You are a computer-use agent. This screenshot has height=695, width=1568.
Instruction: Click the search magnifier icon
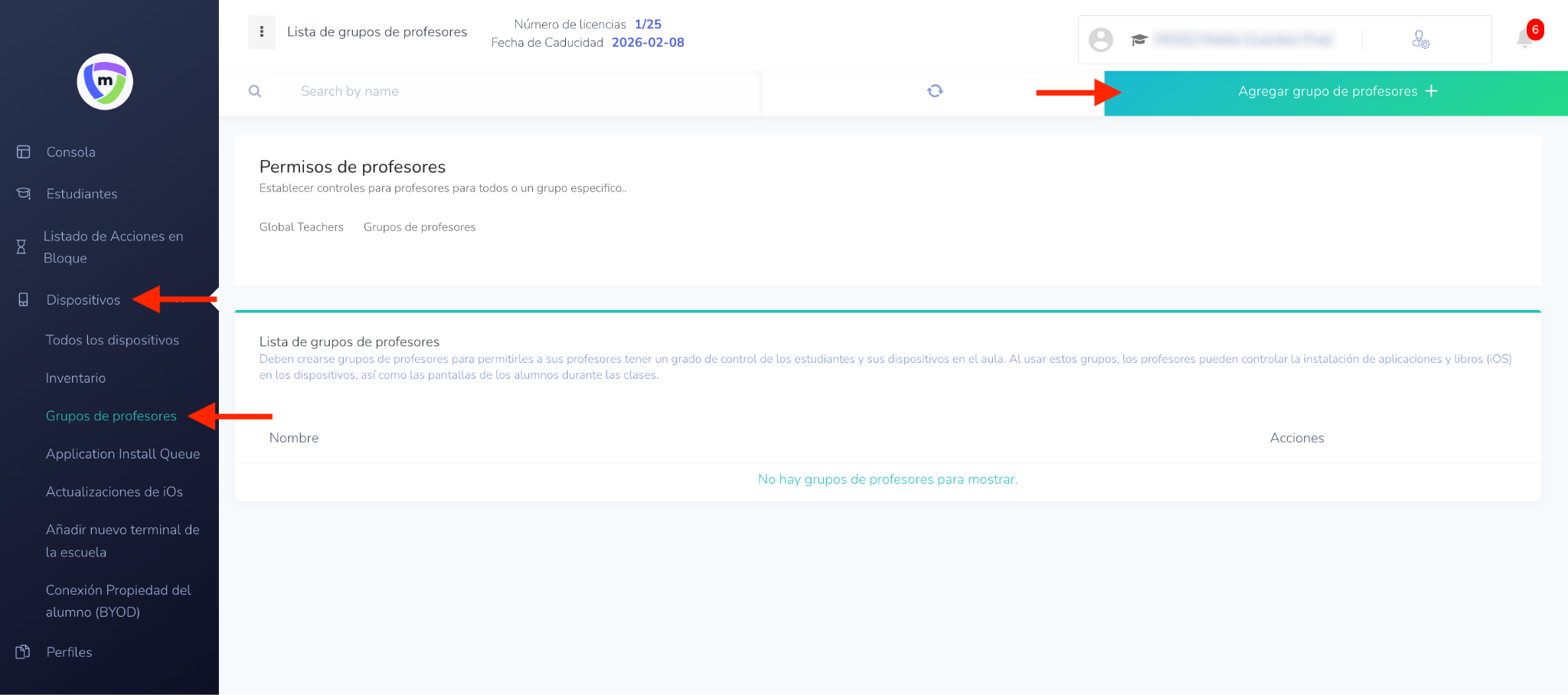(255, 92)
